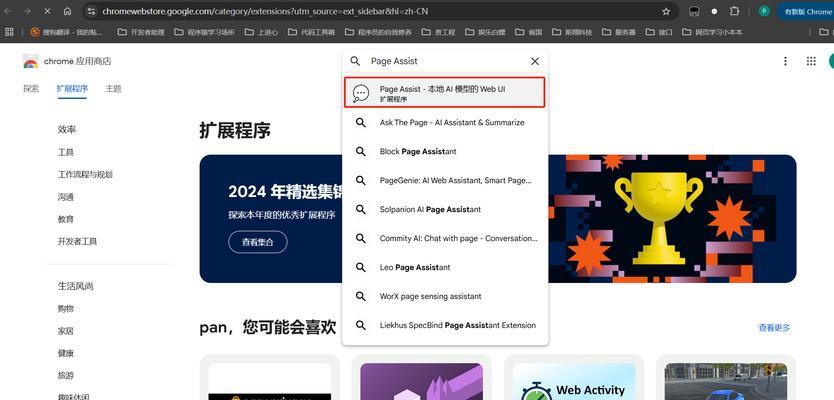The width and height of the screenshot is (834, 400).
Task: Select suggestion Commity AI Chat with page
Action: tap(445, 238)
